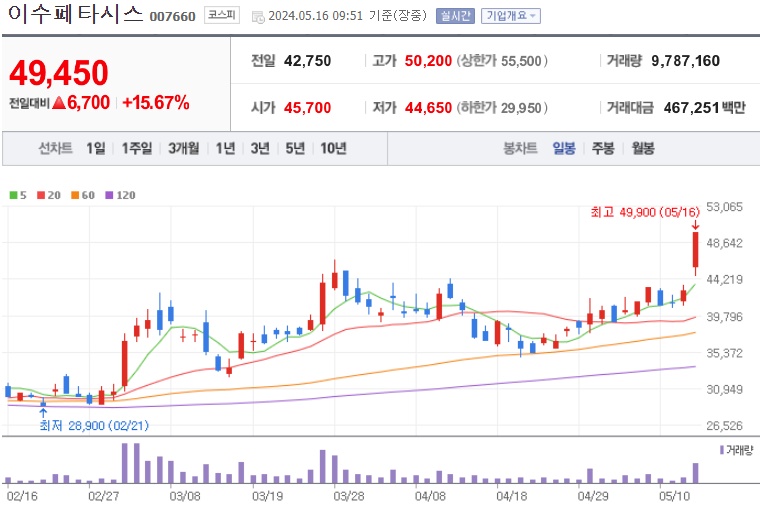Click the 봉차트 label
This screenshot has height=510, width=760.
click(521, 148)
